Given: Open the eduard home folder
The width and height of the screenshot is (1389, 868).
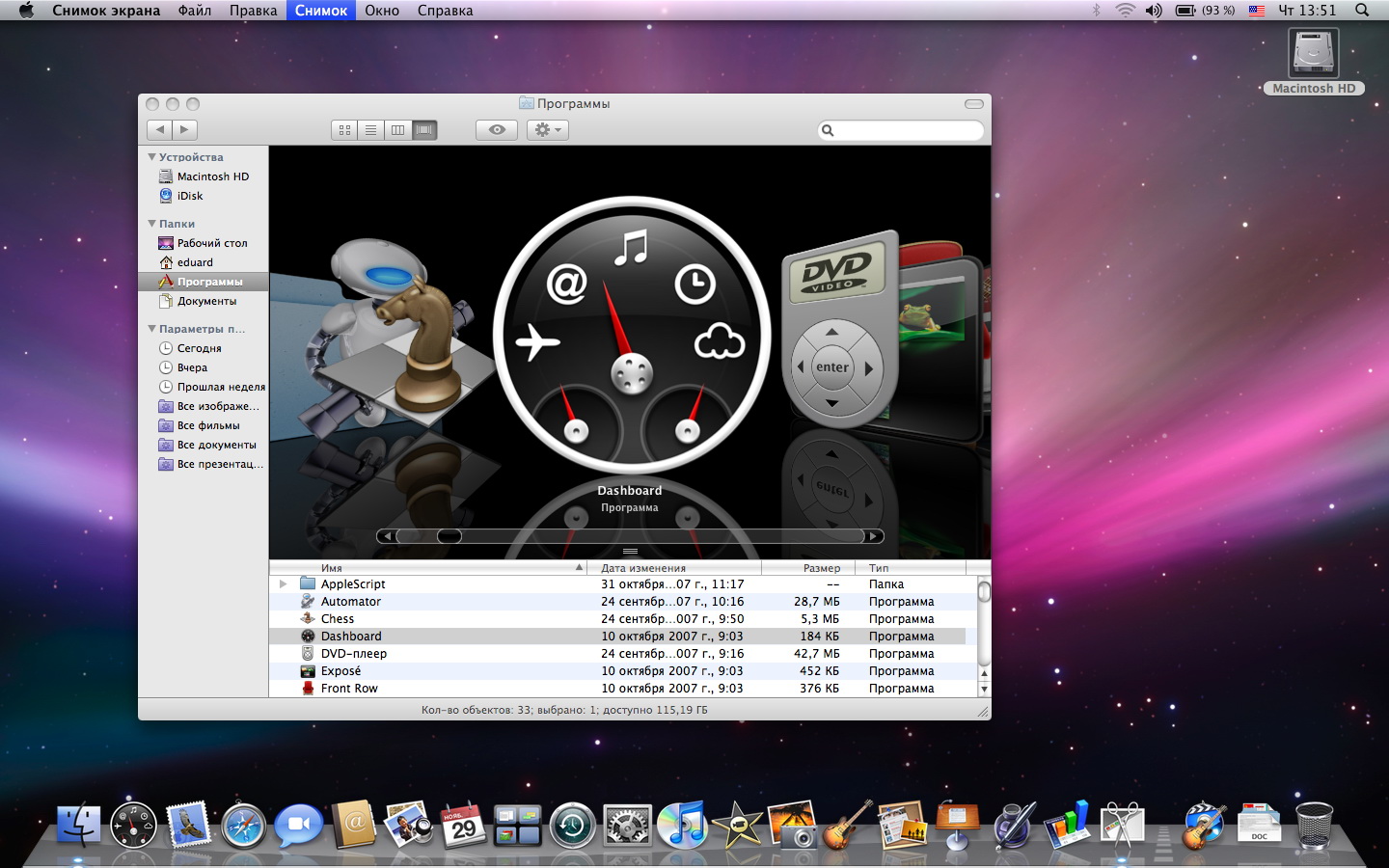Looking at the screenshot, I should point(186,262).
